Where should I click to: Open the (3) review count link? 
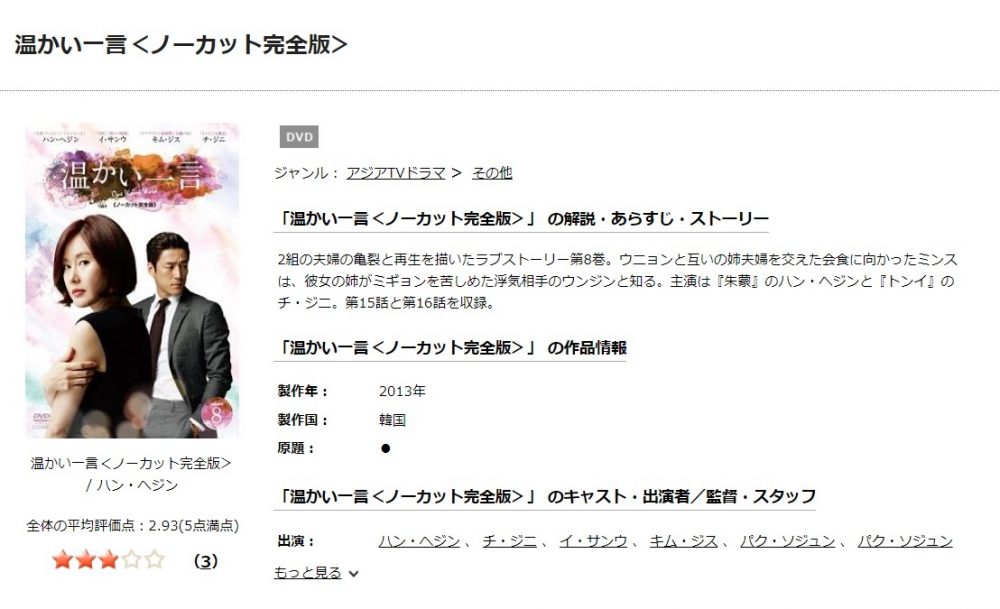point(205,561)
